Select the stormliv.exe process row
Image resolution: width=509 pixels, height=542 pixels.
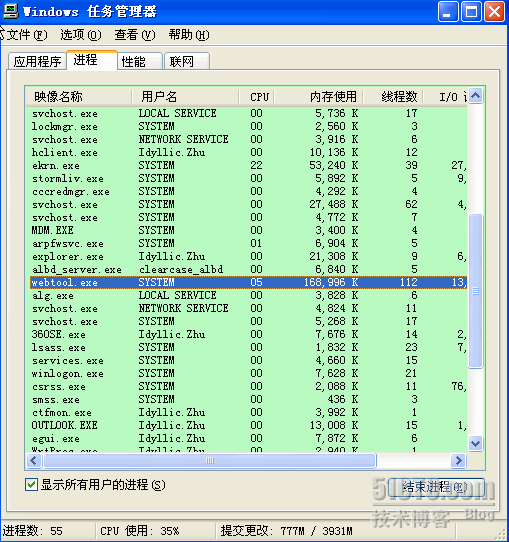click(x=248, y=179)
